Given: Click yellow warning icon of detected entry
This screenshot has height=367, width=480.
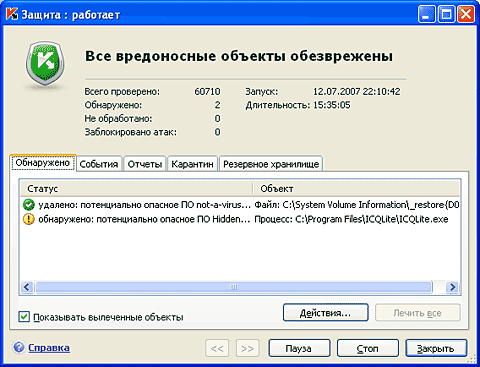Looking at the screenshot, I should (x=29, y=219).
